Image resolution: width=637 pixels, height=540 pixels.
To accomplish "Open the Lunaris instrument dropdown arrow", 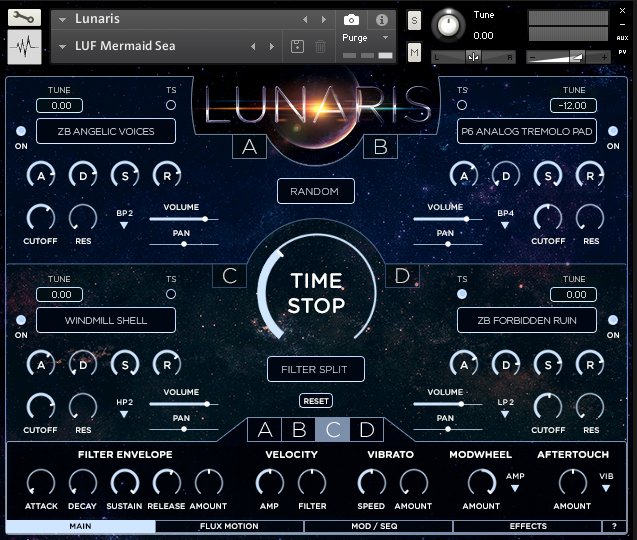I will point(62,20).
